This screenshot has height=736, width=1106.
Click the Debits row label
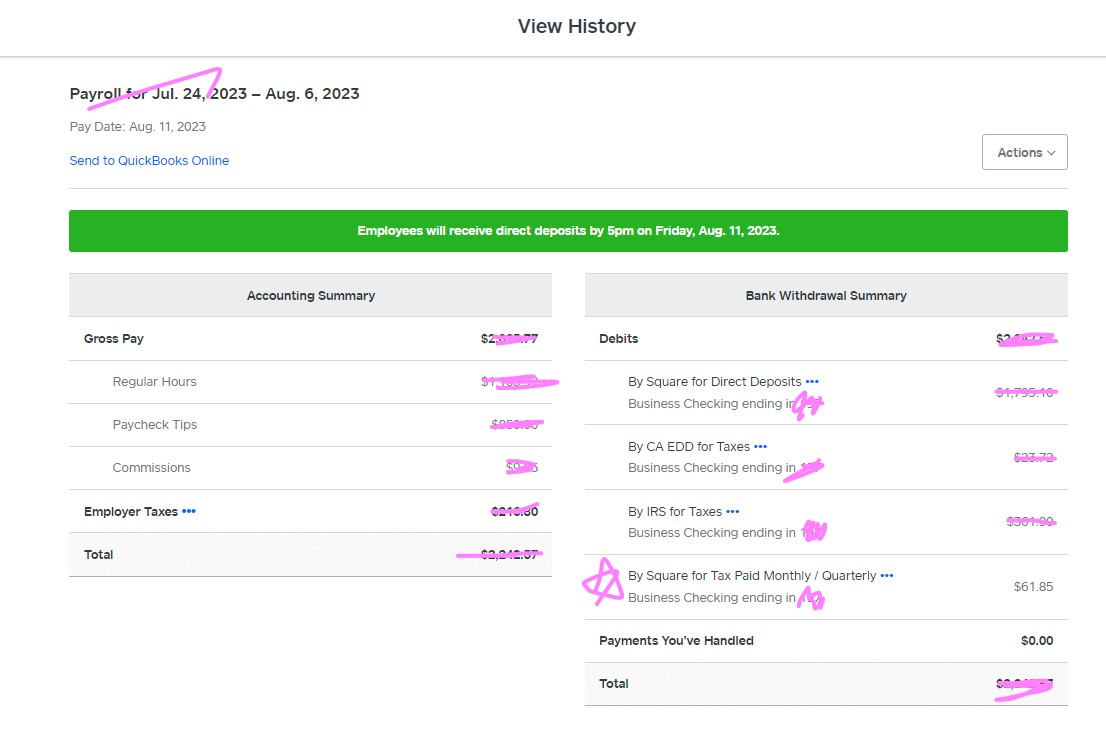coord(618,338)
